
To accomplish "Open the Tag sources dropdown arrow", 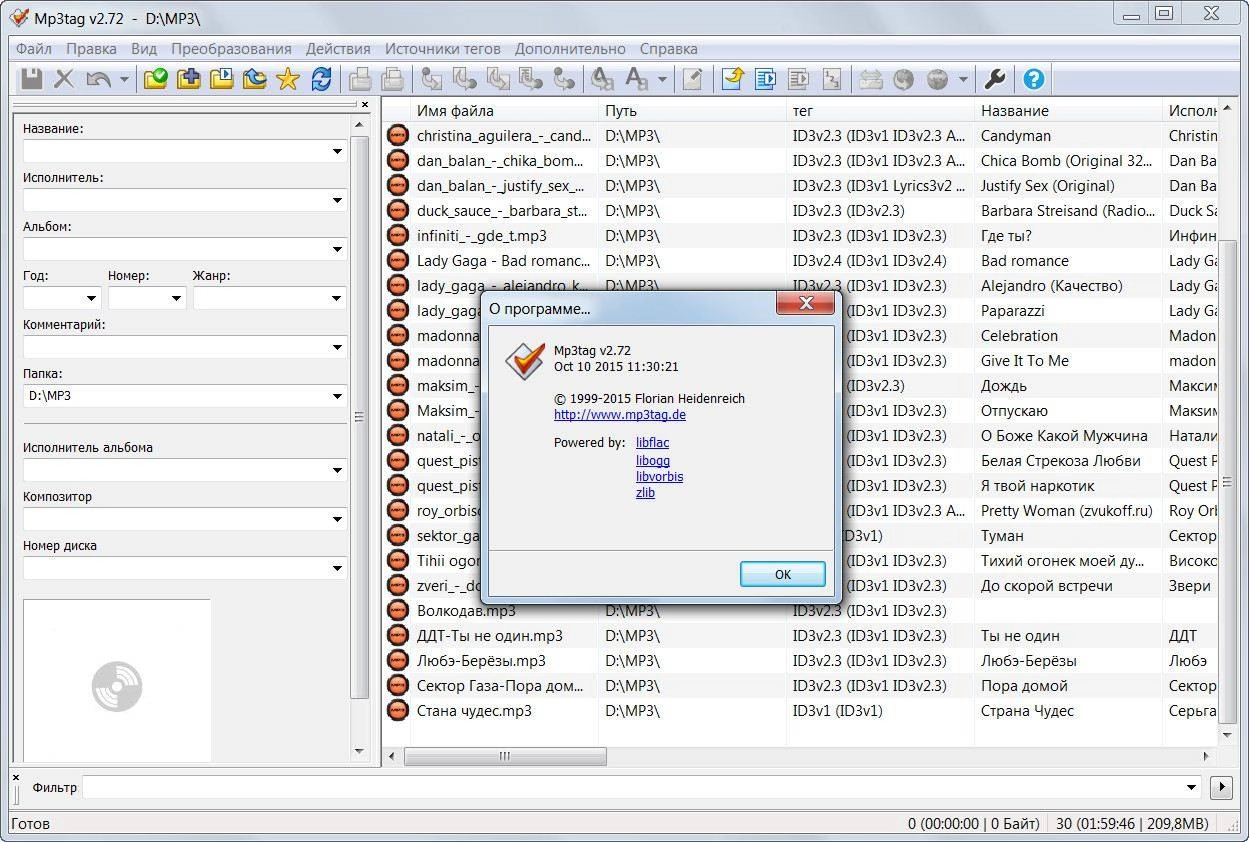I will [x=963, y=79].
